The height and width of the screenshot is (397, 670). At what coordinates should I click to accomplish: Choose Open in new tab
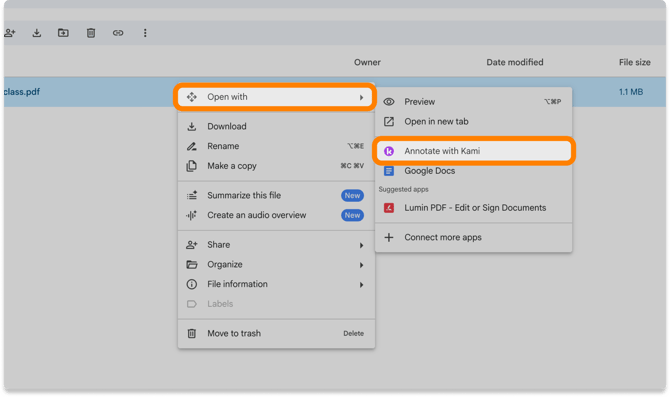click(x=473, y=121)
